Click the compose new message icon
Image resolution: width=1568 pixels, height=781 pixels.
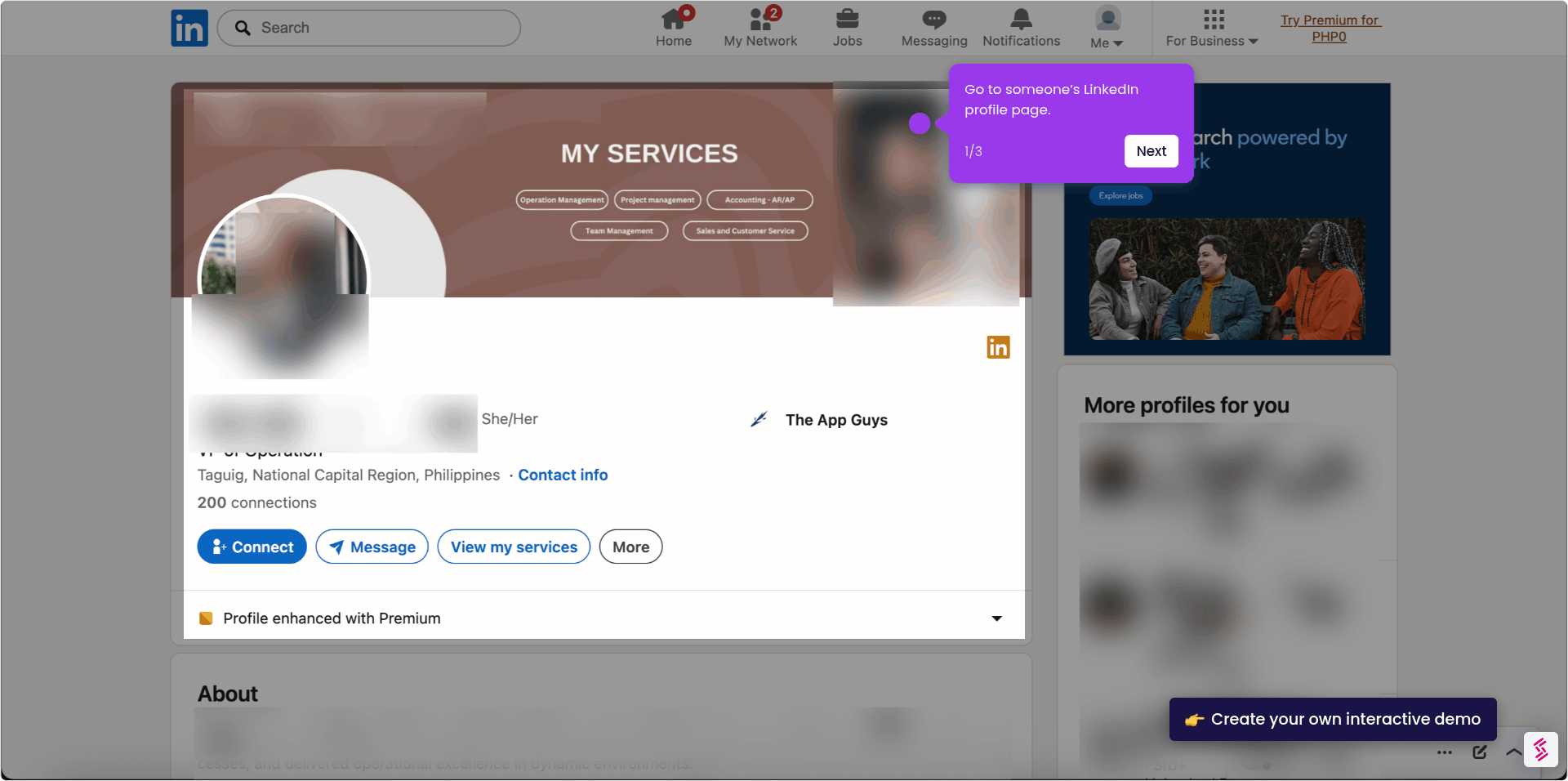click(1480, 752)
